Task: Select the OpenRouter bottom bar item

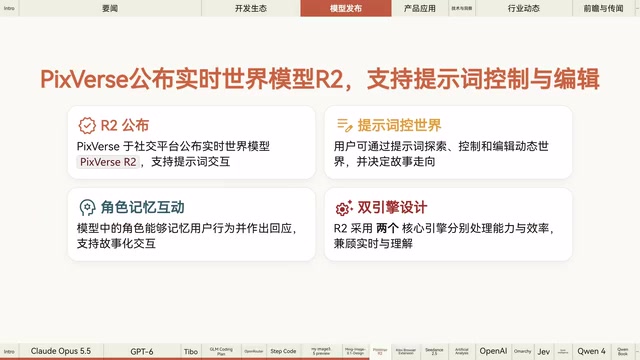Action: [253, 351]
